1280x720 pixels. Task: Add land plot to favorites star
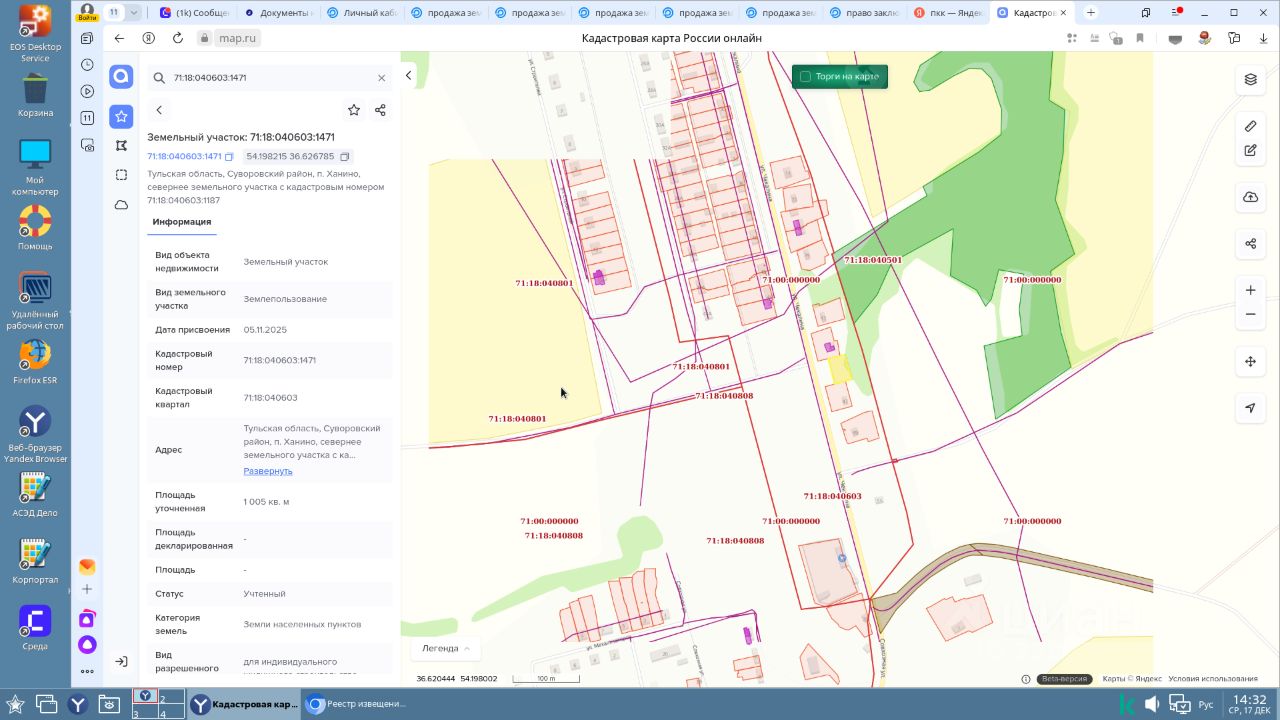tap(354, 110)
